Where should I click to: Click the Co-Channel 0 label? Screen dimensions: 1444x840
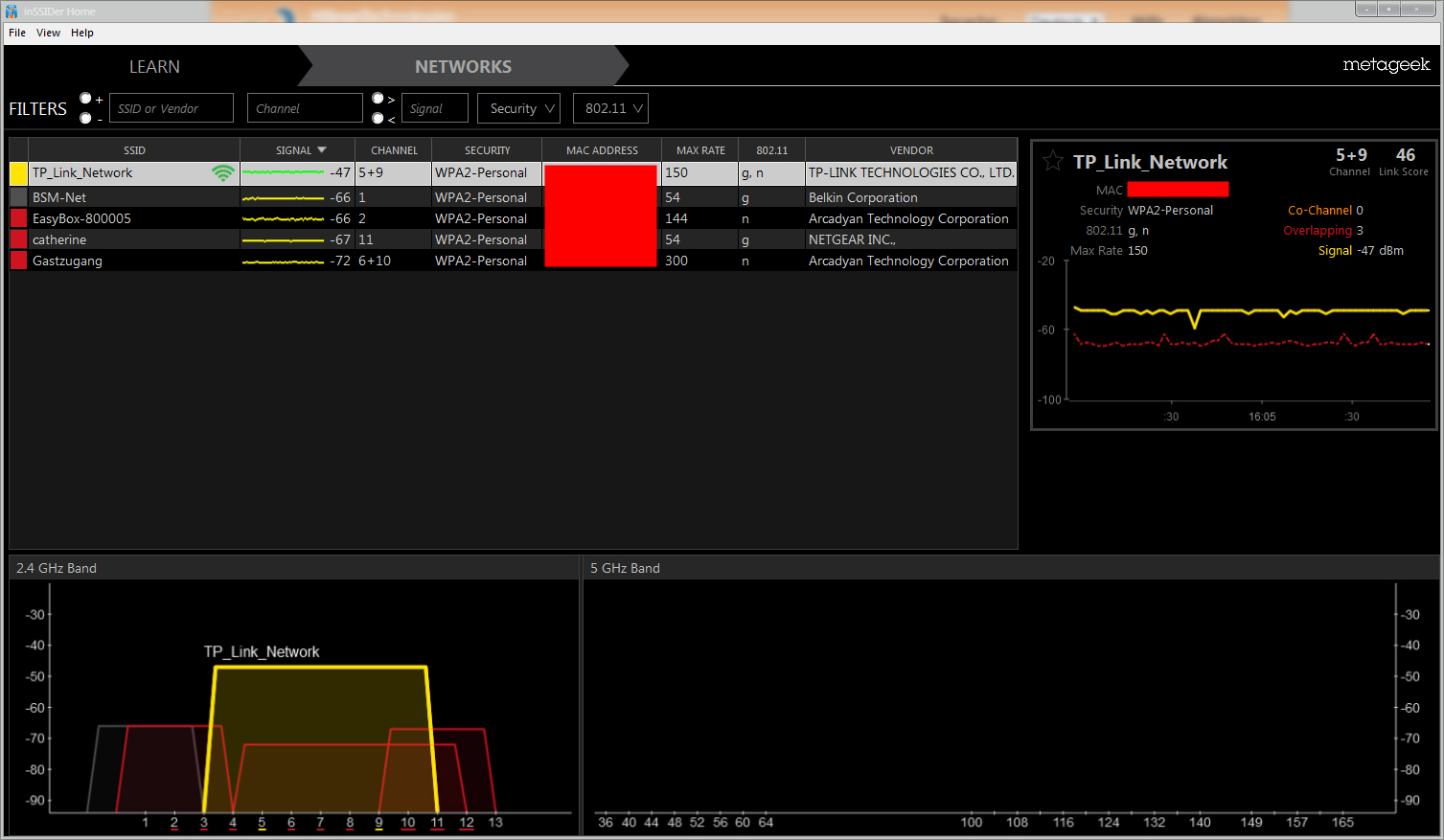tap(1325, 211)
